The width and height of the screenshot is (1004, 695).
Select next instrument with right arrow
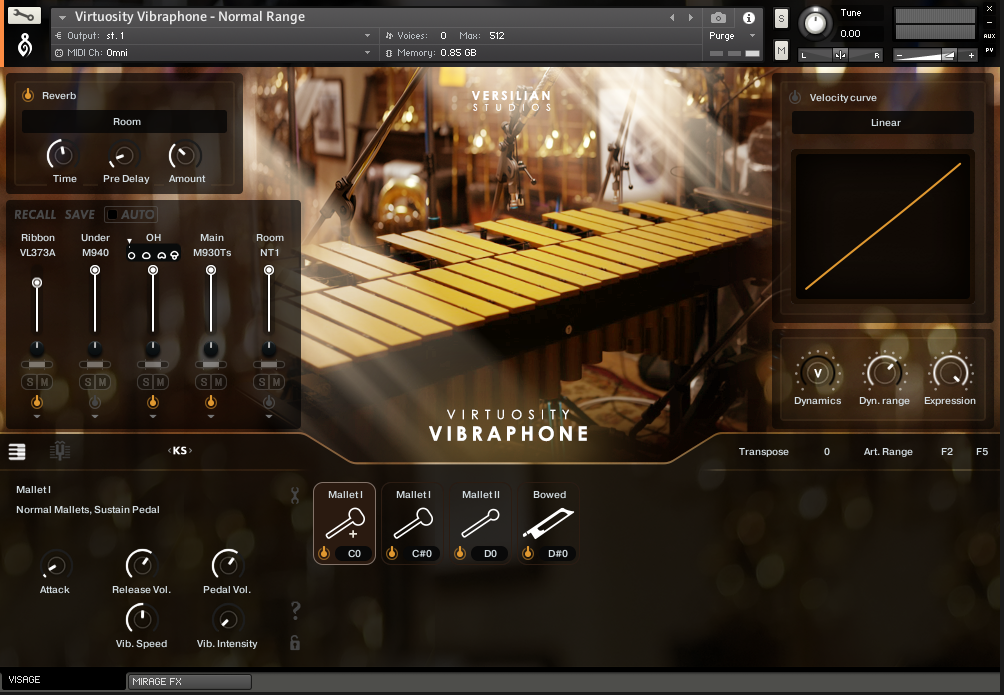[690, 18]
